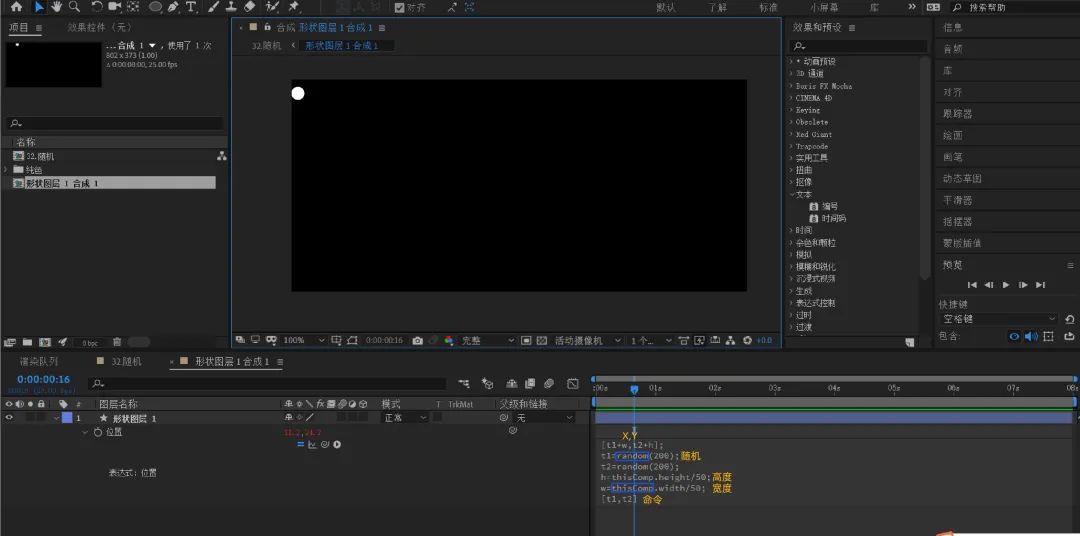Screen dimensions: 1080x536
Task: Open the 正常 blending mode dropdown
Action: click(406, 418)
